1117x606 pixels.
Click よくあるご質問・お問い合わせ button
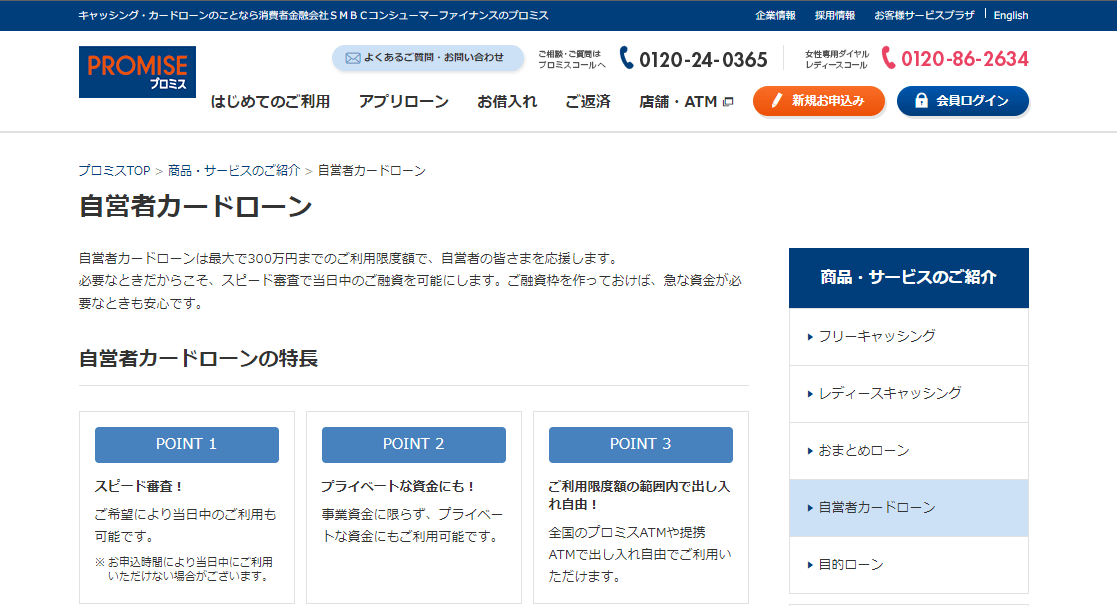[x=427, y=58]
